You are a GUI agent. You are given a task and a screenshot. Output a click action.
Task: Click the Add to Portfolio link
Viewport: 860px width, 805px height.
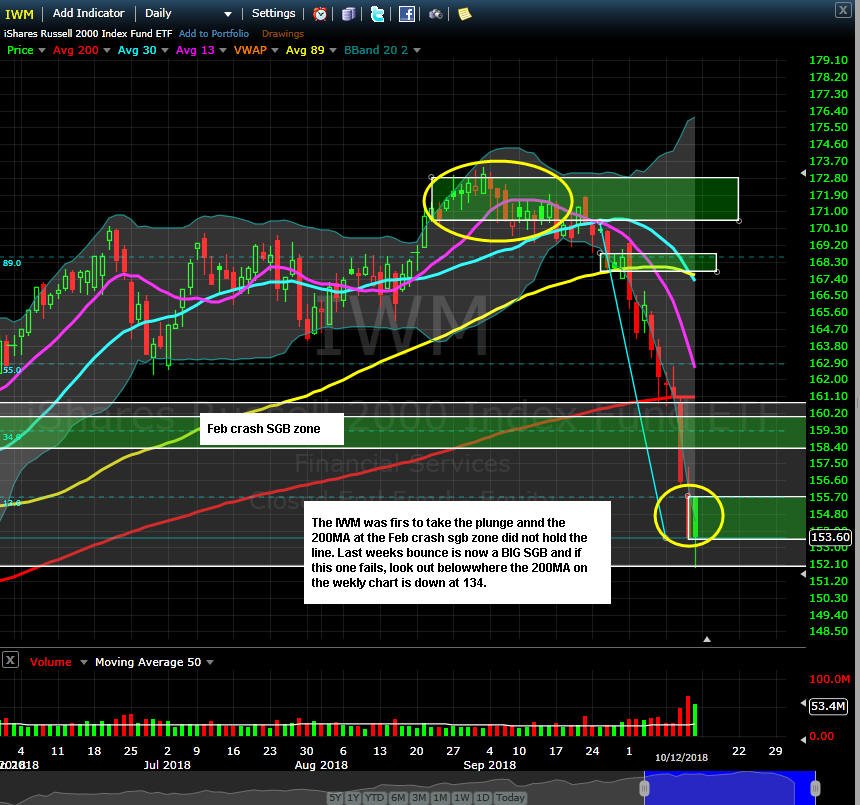click(x=214, y=33)
